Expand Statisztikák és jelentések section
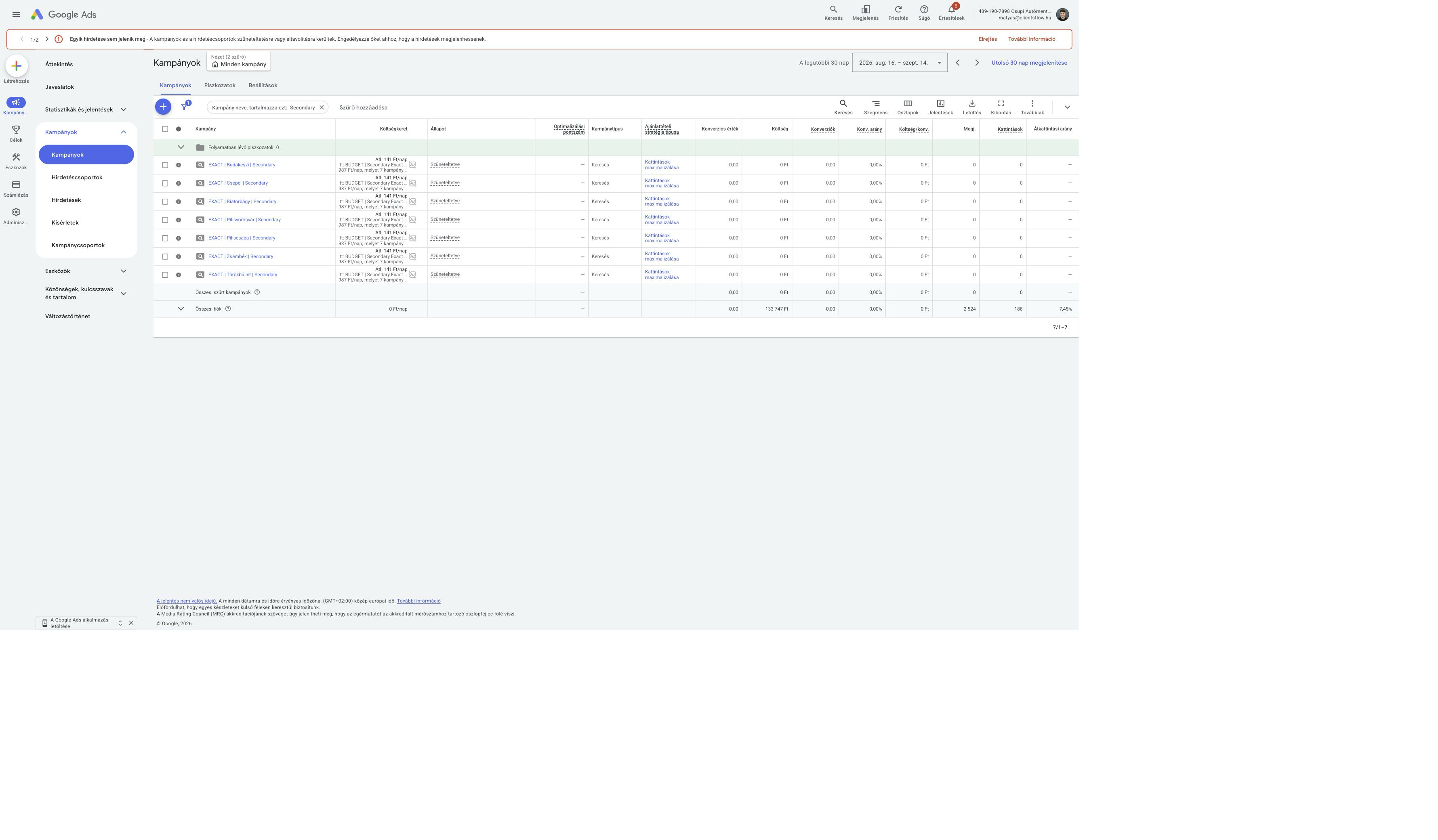The width and height of the screenshot is (1438, 840). click(123, 109)
